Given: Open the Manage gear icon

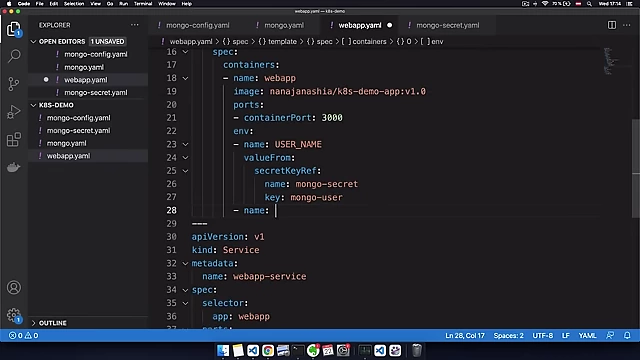Looking at the screenshot, I should point(13,315).
